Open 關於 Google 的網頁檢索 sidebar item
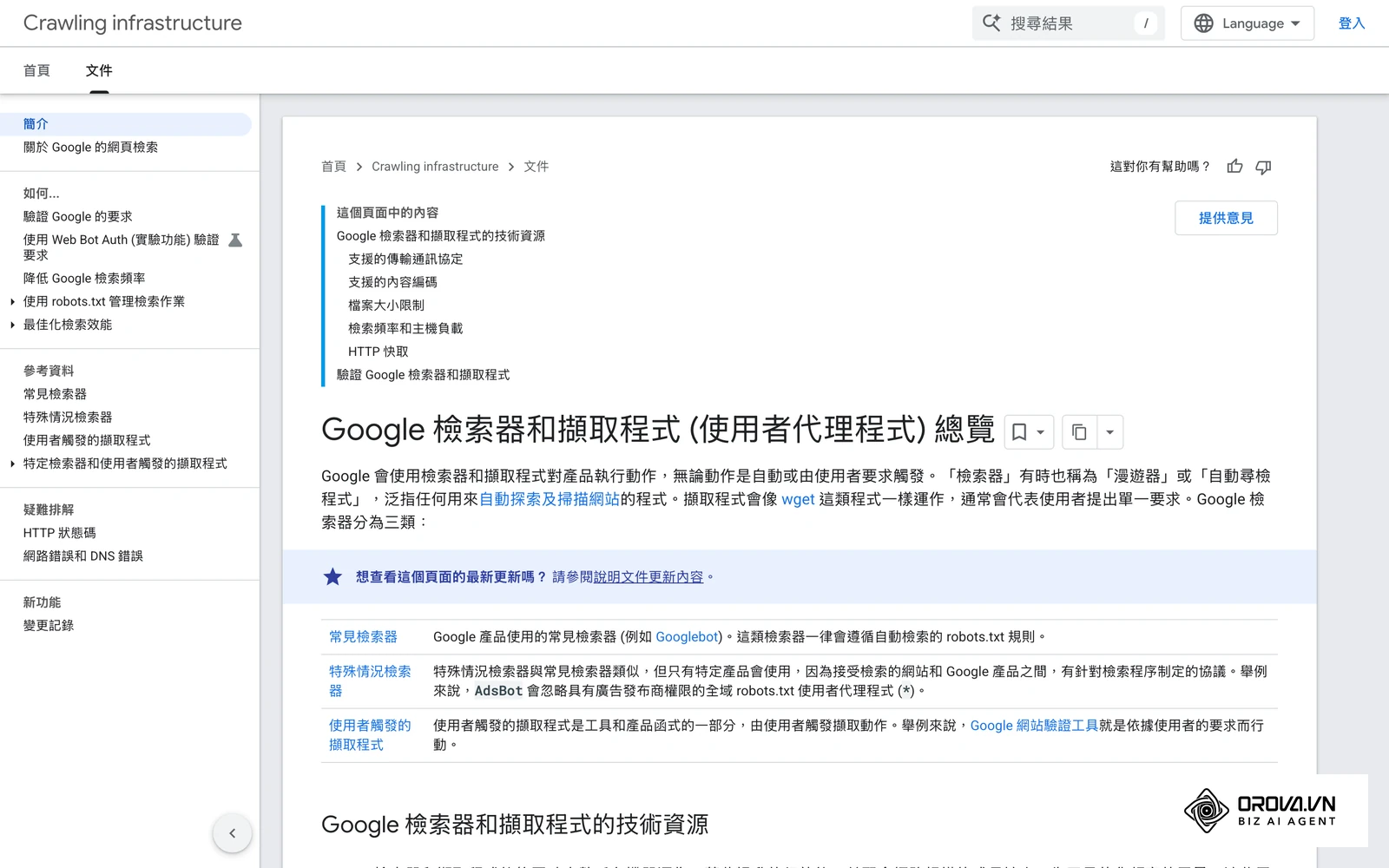Viewport: 1389px width, 868px height. coord(90,148)
